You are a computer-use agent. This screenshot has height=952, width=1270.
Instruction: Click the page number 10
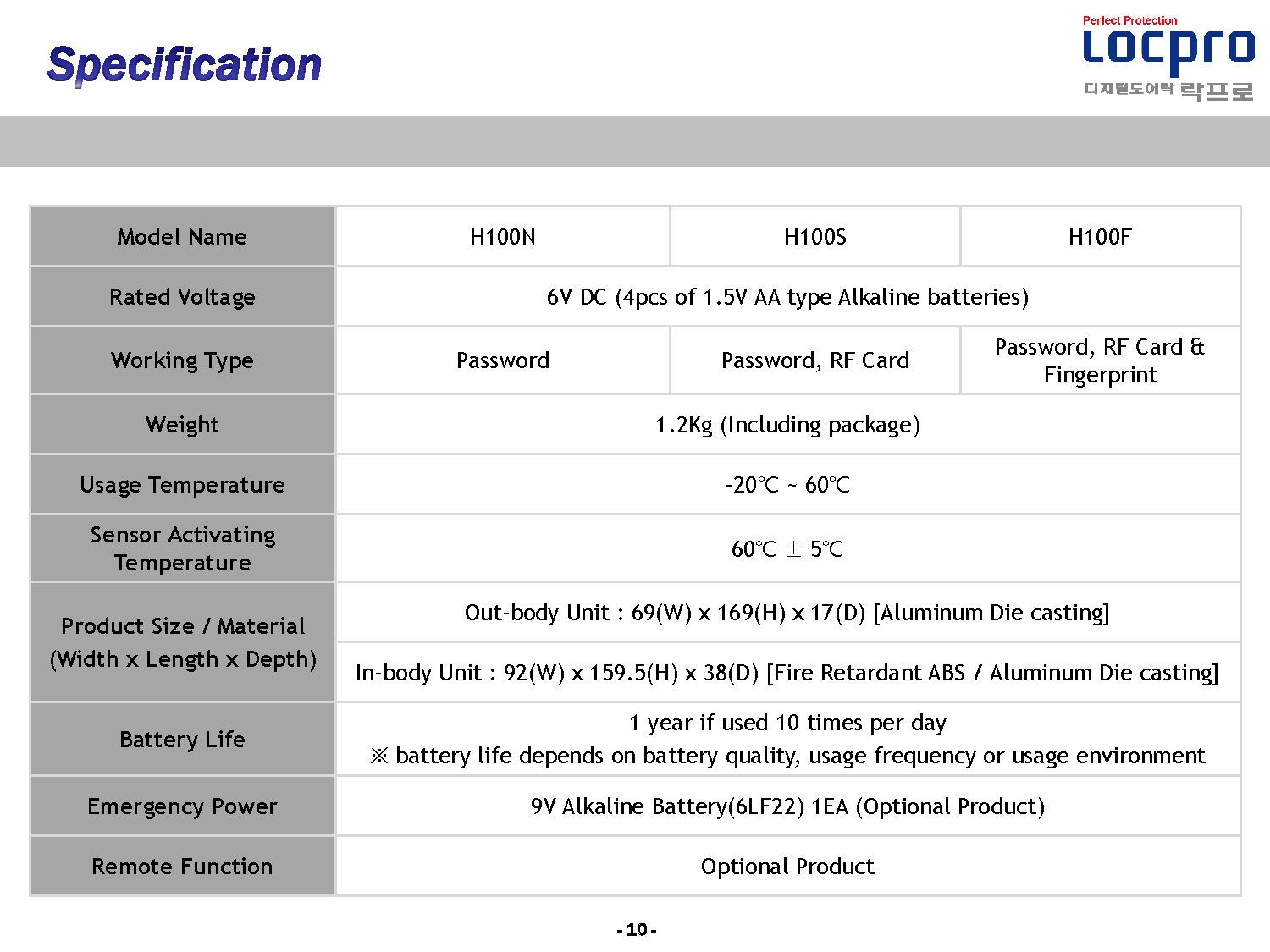637,930
